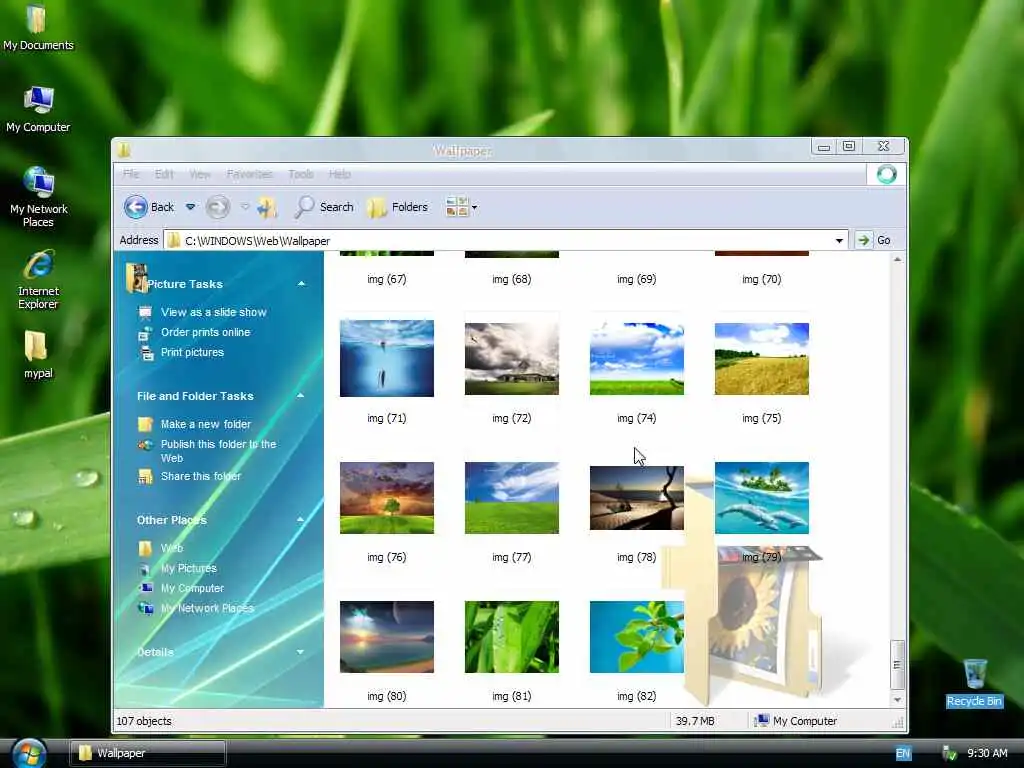Click the file label img (70)

pyautogui.click(x=761, y=279)
